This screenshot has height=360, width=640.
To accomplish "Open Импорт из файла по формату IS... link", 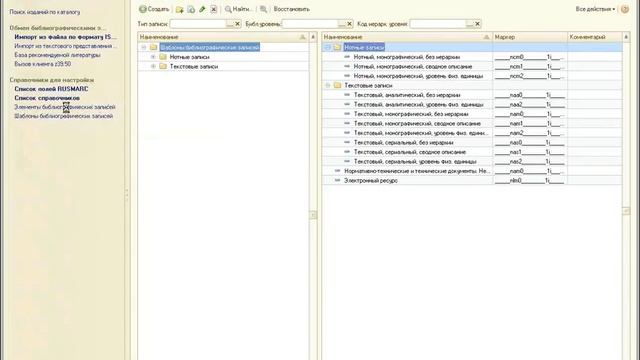I will pos(65,37).
